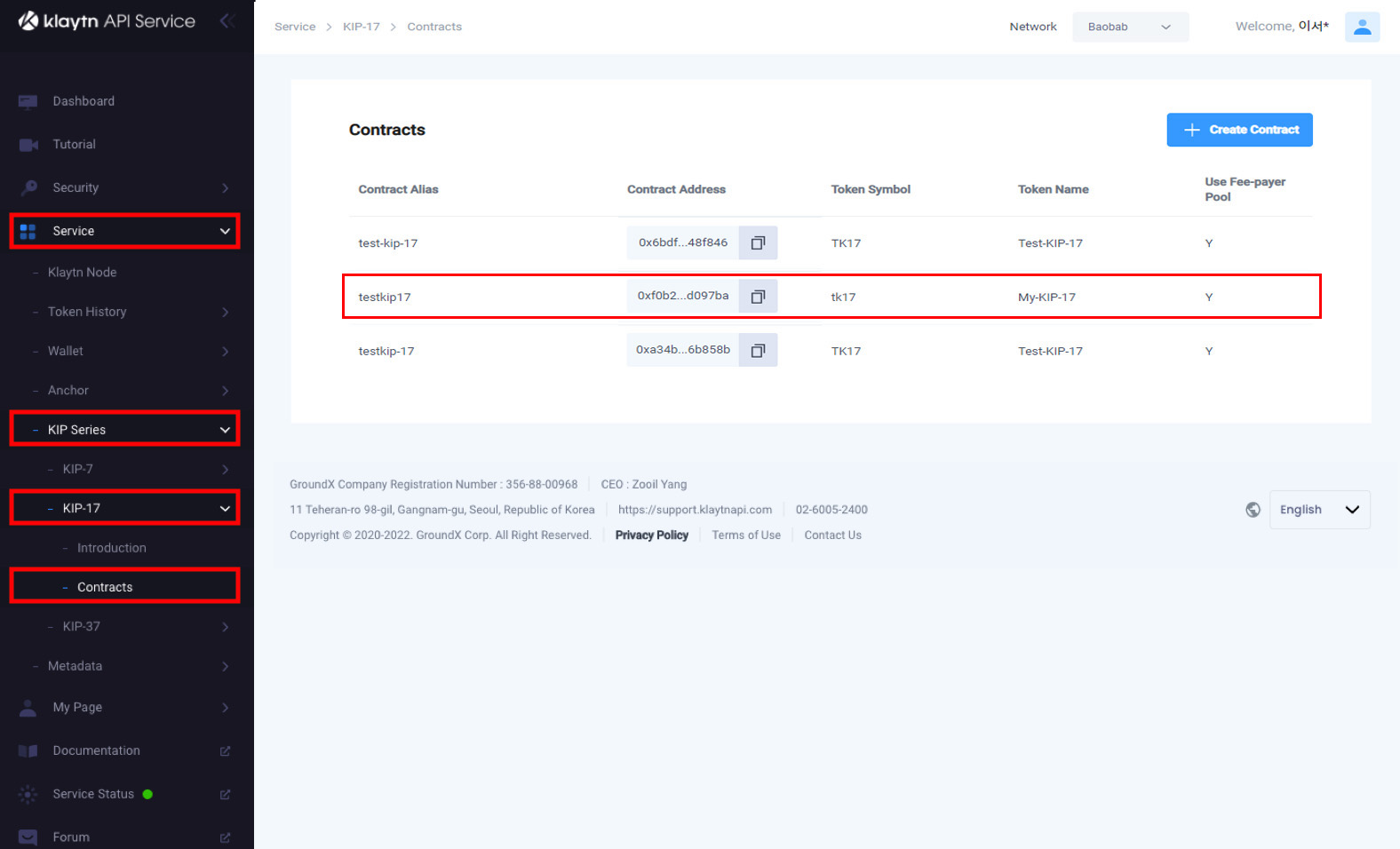Open the Contact Us link
Image resolution: width=1400 pixels, height=849 pixels.
[x=832, y=535]
